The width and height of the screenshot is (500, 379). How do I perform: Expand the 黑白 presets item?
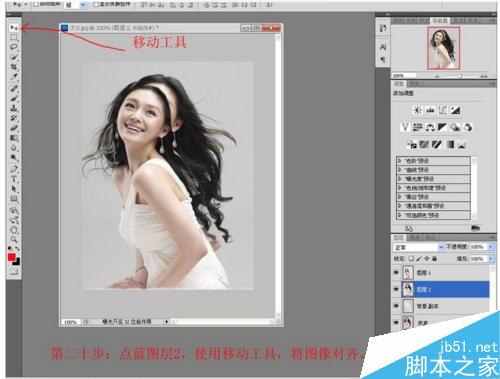434,197
